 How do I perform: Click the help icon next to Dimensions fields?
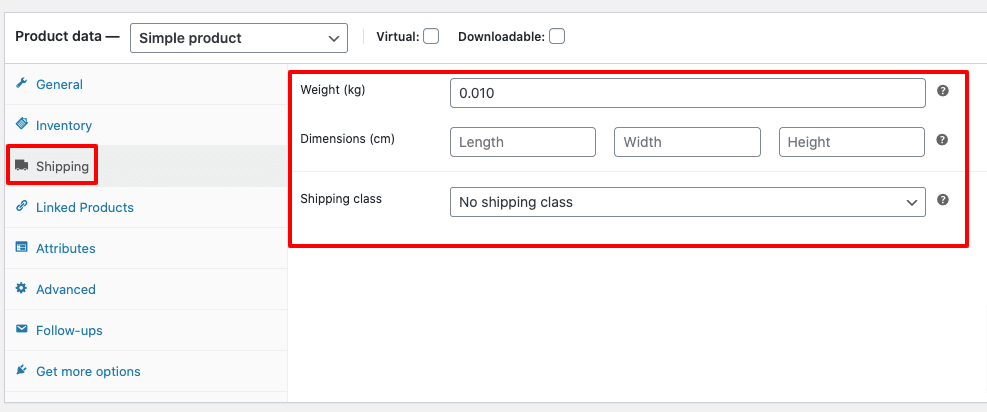[942, 140]
